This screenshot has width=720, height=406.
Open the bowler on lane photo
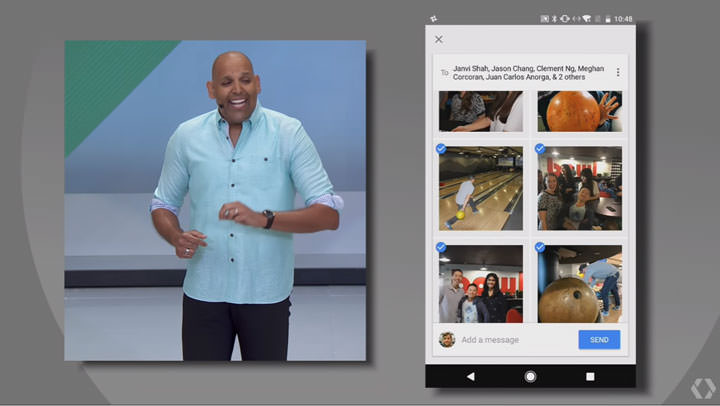[x=481, y=188]
